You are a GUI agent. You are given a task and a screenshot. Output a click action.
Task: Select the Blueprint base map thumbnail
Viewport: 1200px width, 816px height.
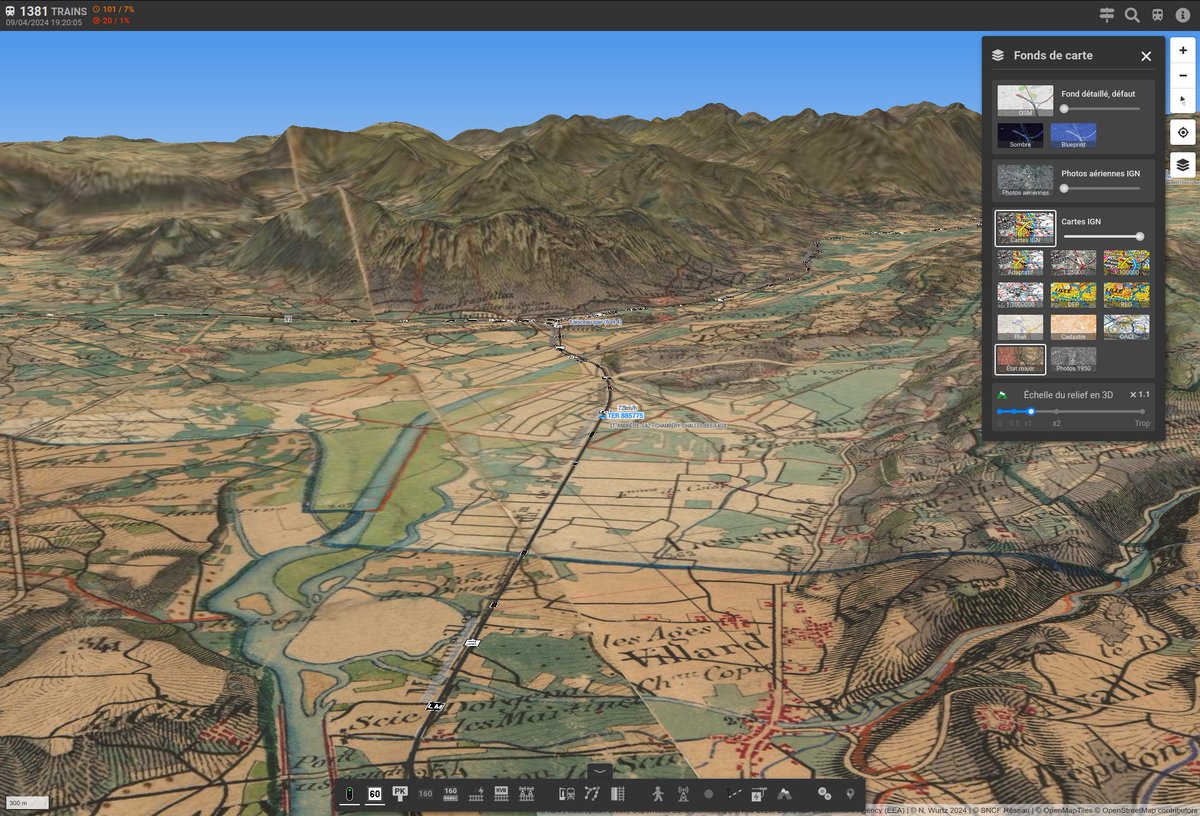[1073, 136]
